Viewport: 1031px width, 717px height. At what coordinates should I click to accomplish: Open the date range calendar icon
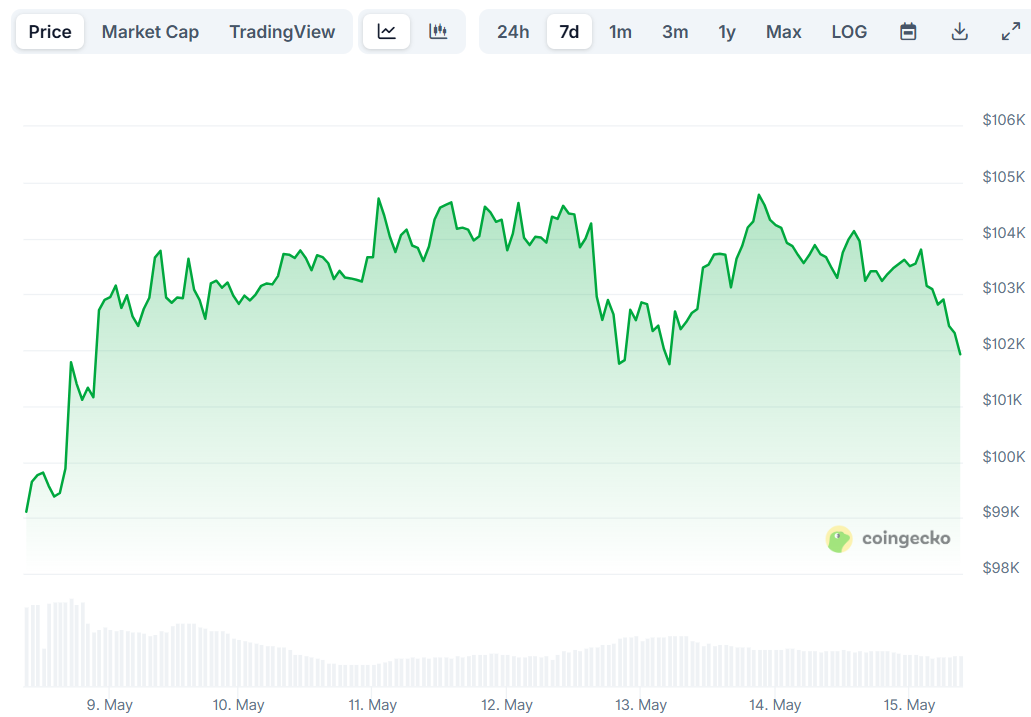908,31
